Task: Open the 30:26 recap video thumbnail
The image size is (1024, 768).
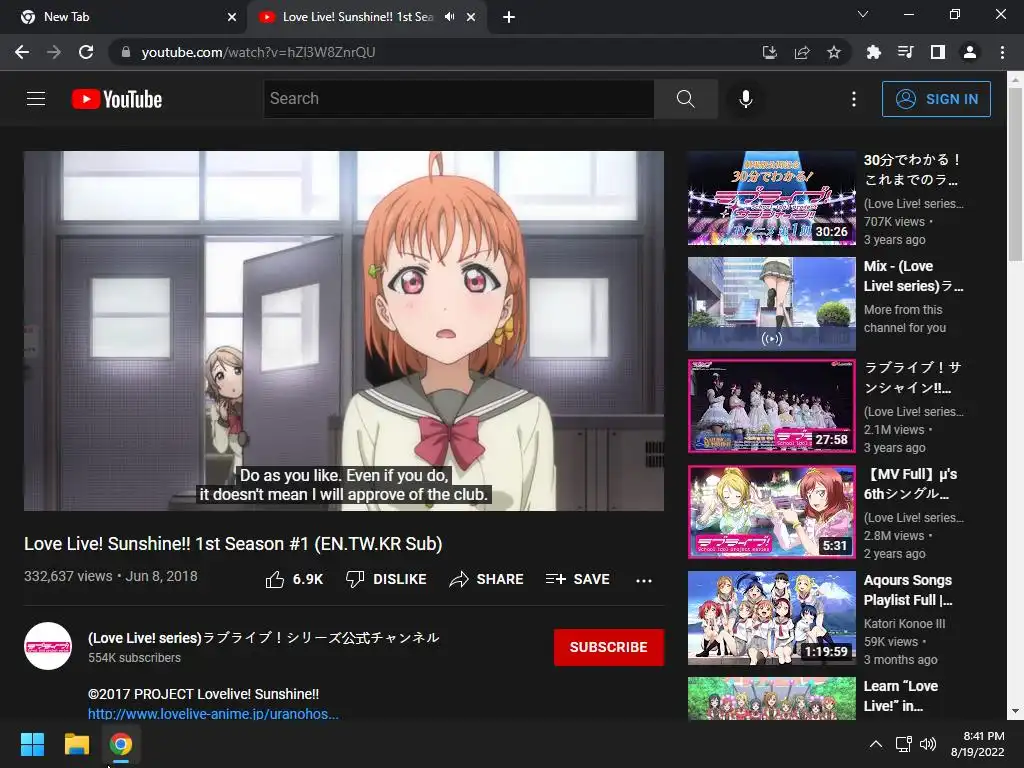Action: coord(772,198)
